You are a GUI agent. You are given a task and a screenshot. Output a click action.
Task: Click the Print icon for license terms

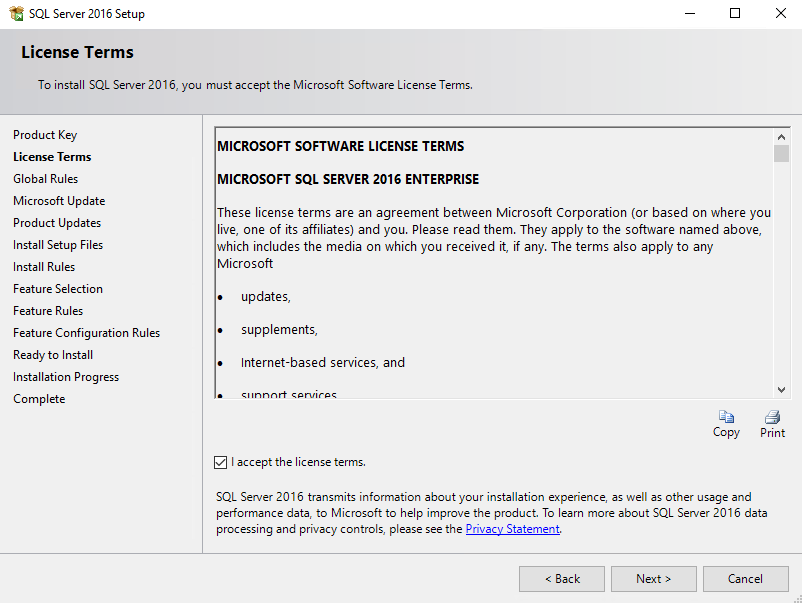pos(772,417)
